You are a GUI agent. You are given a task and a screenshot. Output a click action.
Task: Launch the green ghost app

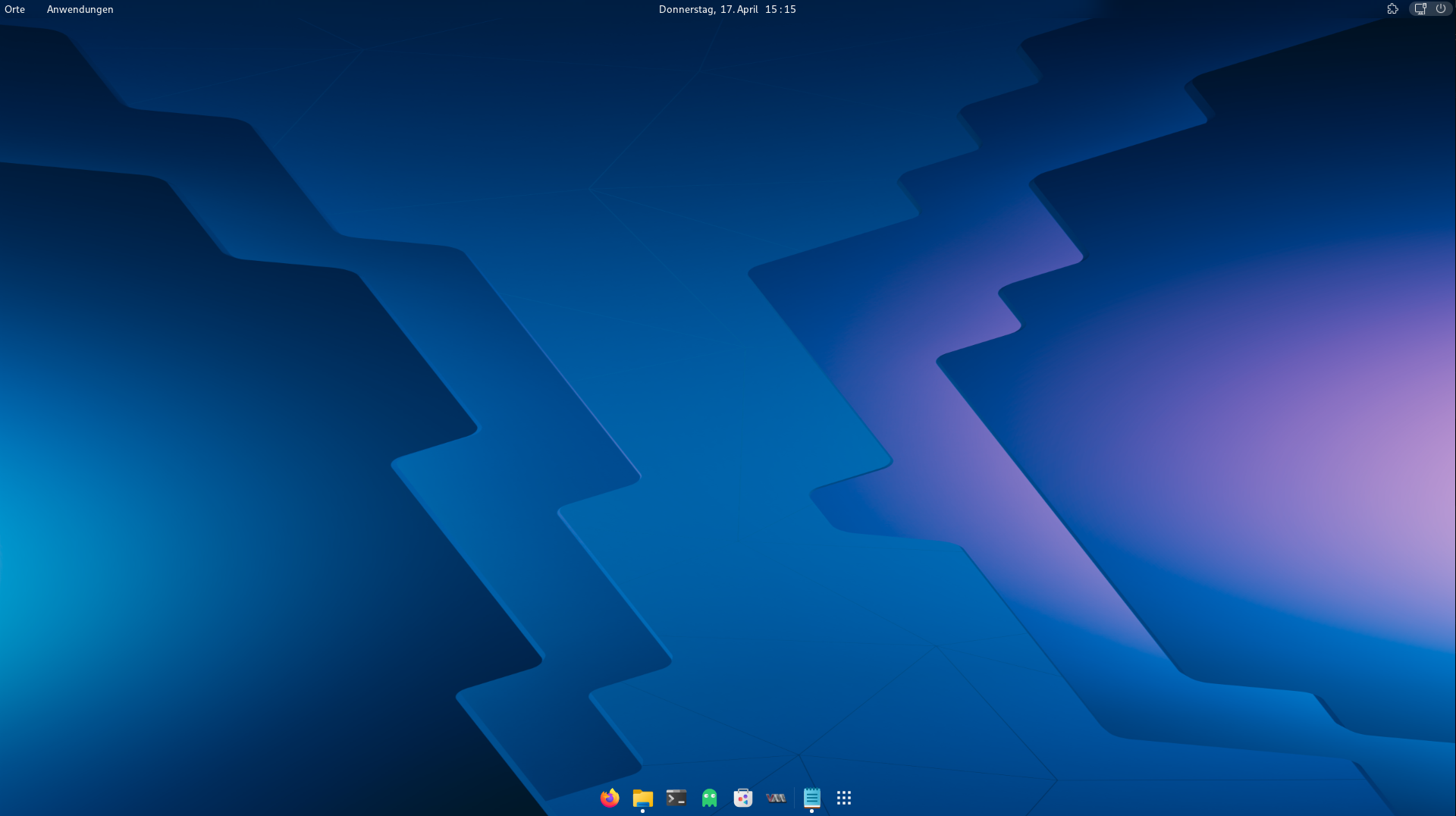pyautogui.click(x=710, y=798)
